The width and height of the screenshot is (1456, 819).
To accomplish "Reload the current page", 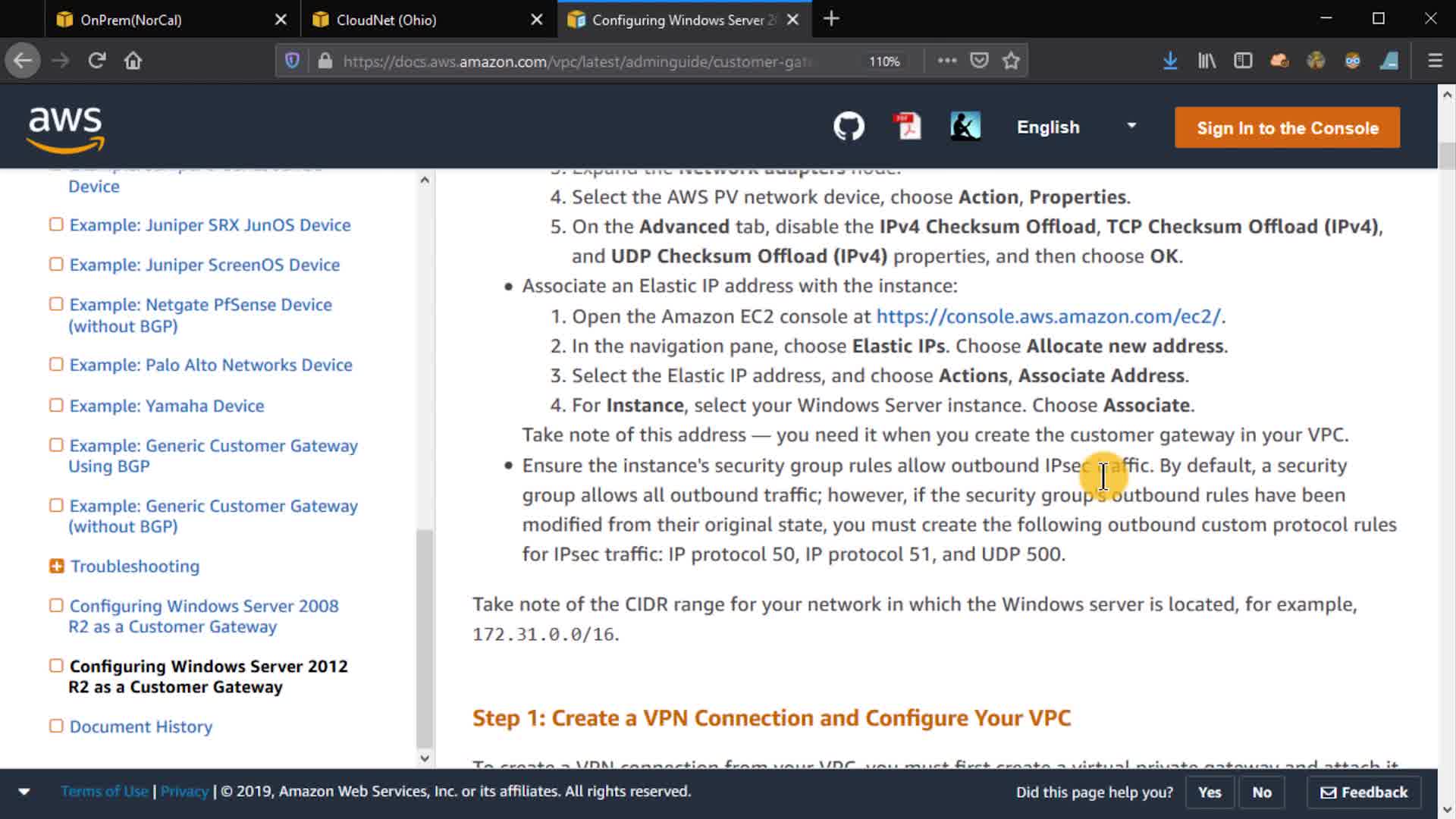I will [x=96, y=61].
